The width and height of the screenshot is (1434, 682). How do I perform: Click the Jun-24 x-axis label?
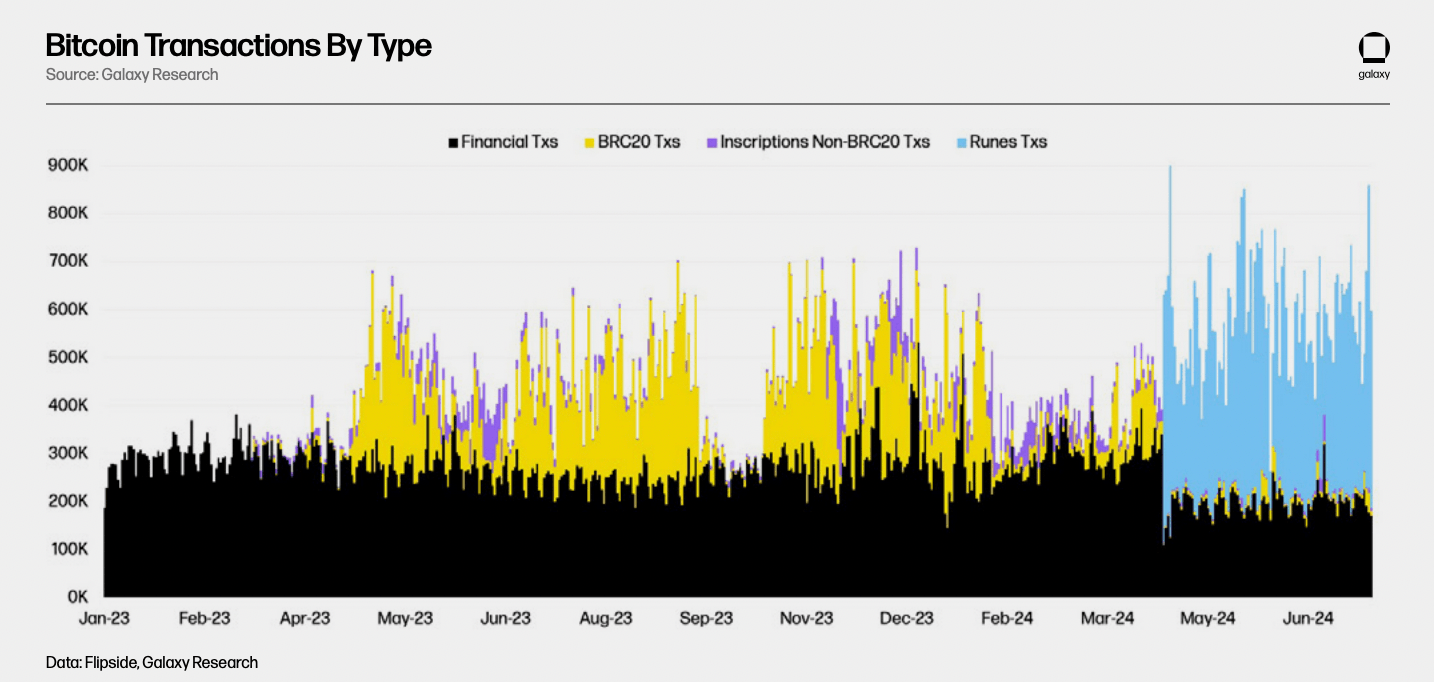(x=1306, y=619)
